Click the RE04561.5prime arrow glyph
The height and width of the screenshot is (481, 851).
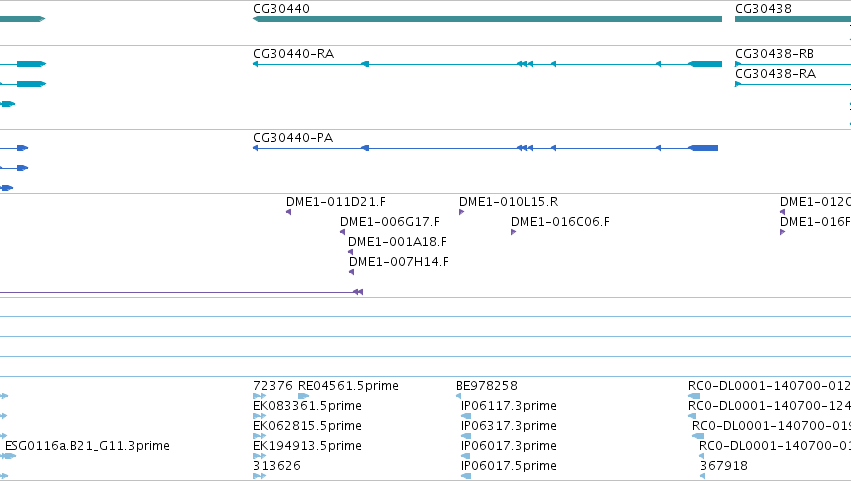(304, 396)
